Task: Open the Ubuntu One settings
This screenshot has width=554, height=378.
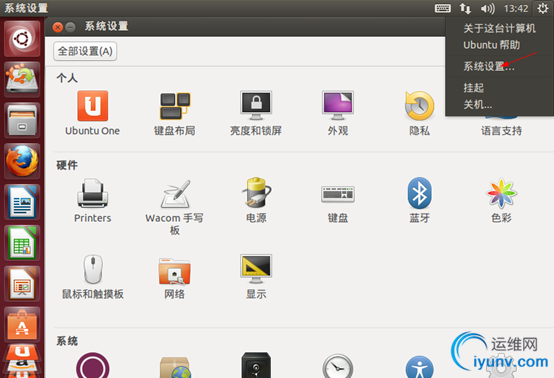Action: pyautogui.click(x=93, y=113)
